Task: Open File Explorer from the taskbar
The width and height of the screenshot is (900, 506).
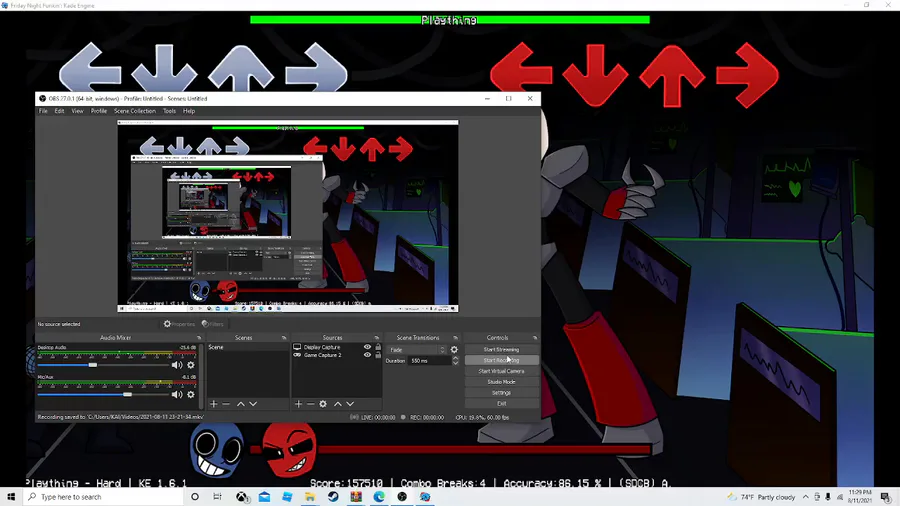Action: point(310,497)
